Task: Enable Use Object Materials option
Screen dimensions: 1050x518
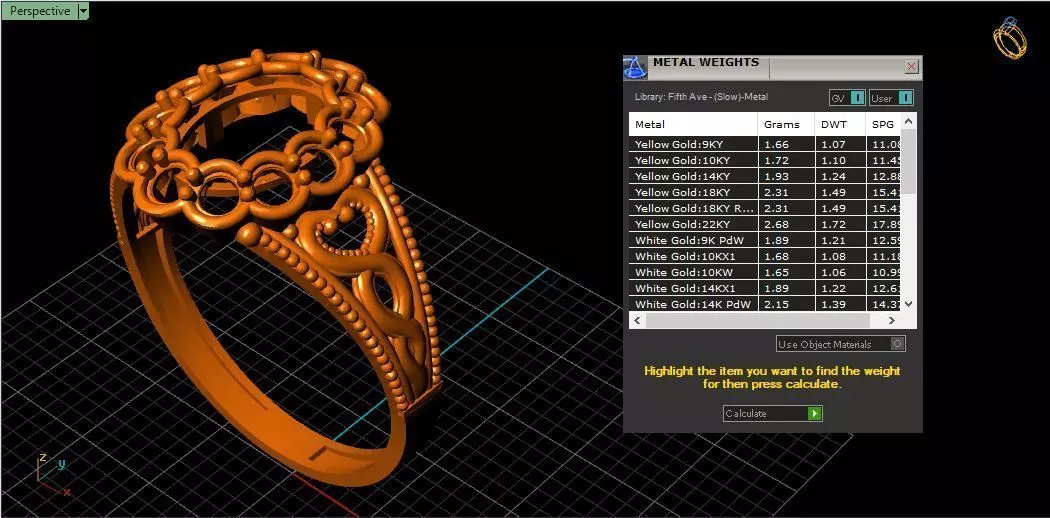Action: tap(840, 344)
